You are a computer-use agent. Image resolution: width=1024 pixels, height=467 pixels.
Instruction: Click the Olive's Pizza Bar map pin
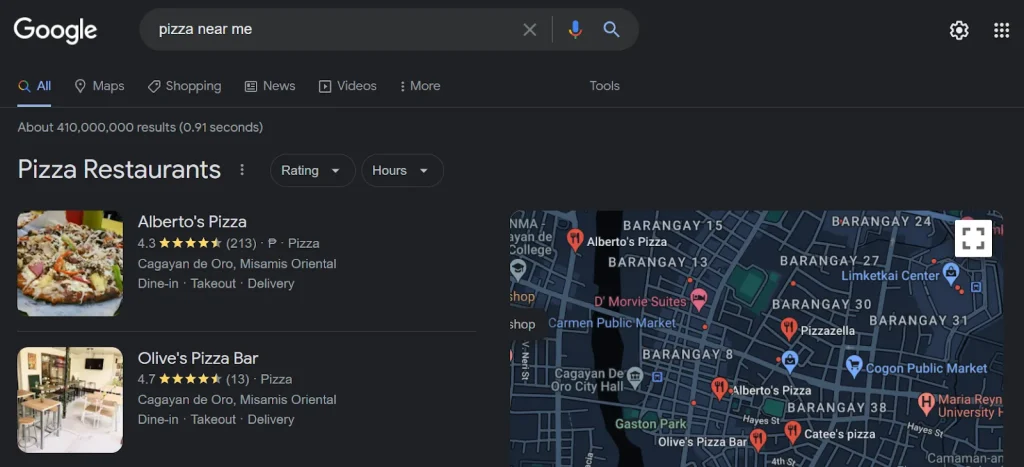tap(758, 440)
